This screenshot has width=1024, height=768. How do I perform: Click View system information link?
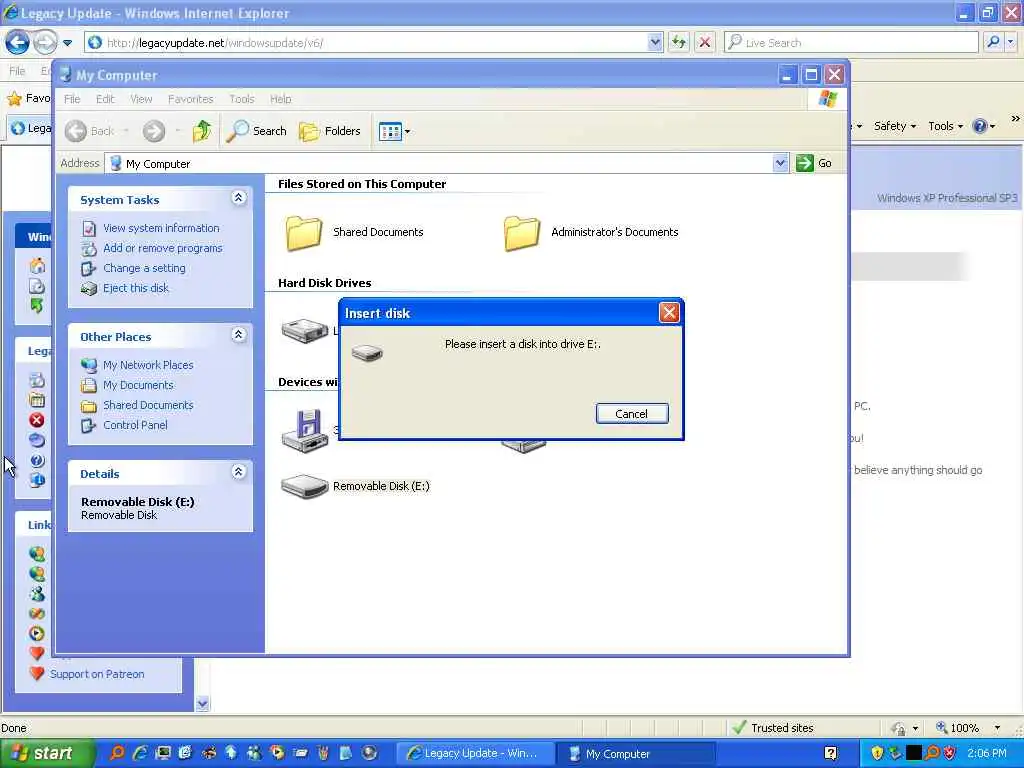click(161, 228)
